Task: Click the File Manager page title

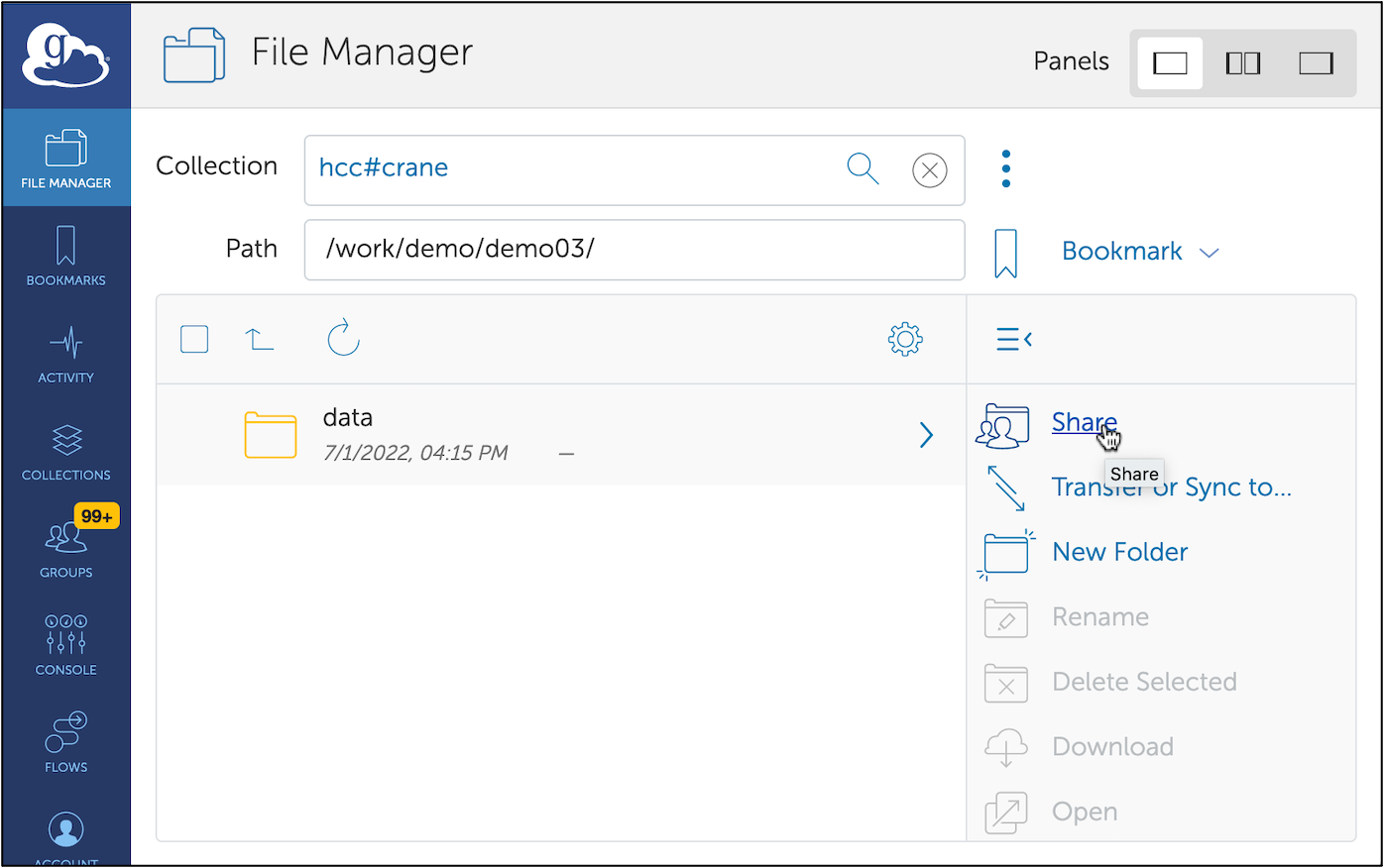Action: (x=362, y=53)
